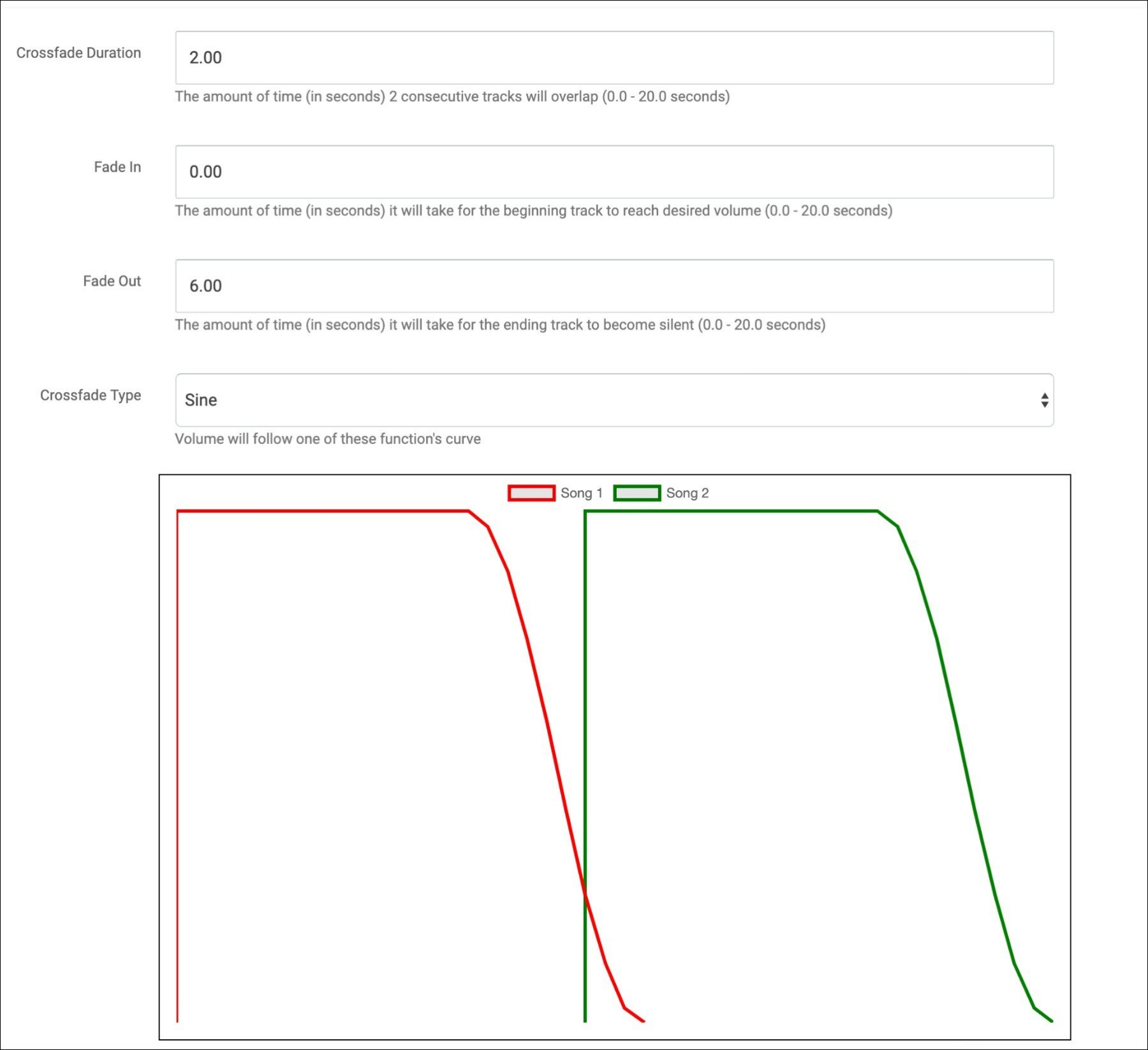Click the Fade In label
Screen dimensions: 1148x1050
point(117,167)
